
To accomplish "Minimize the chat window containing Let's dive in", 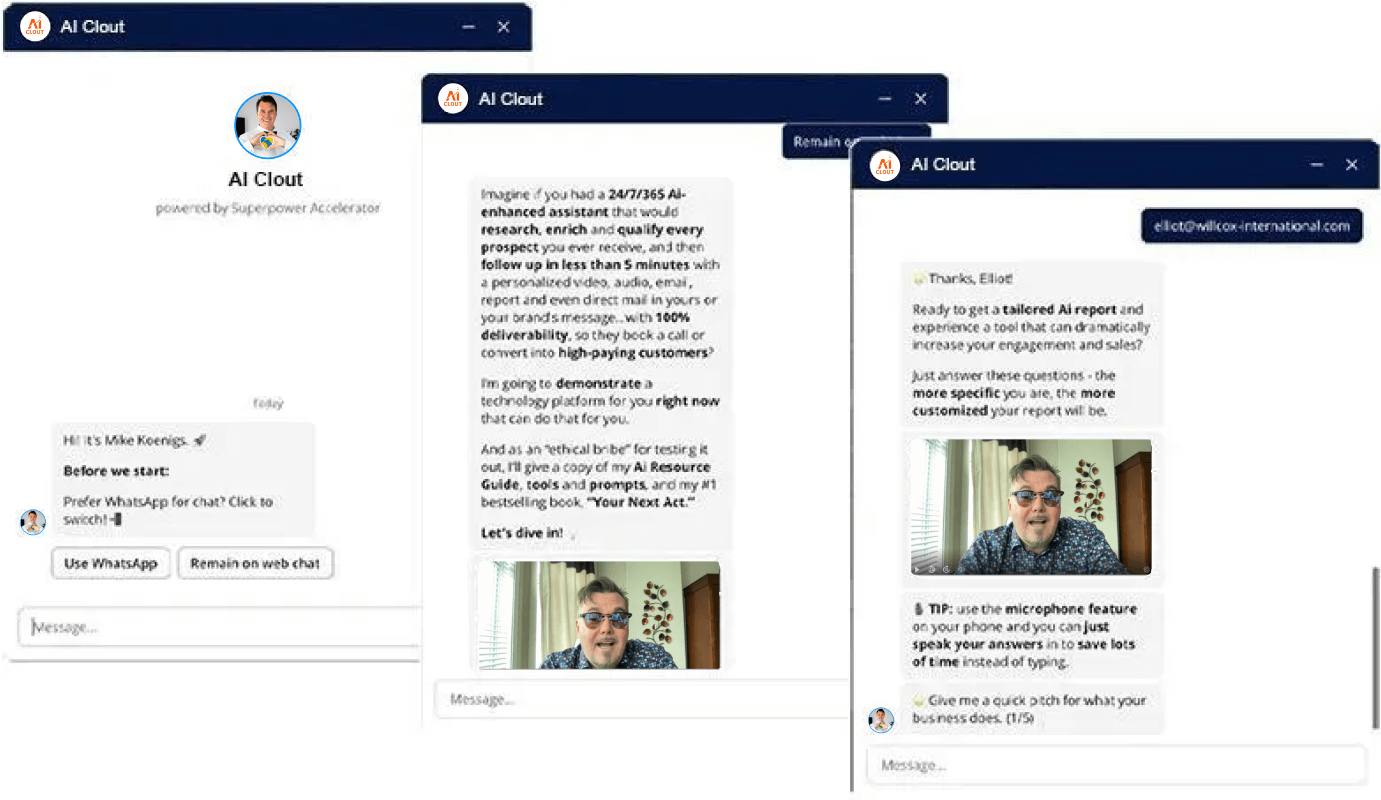I will [x=885, y=98].
